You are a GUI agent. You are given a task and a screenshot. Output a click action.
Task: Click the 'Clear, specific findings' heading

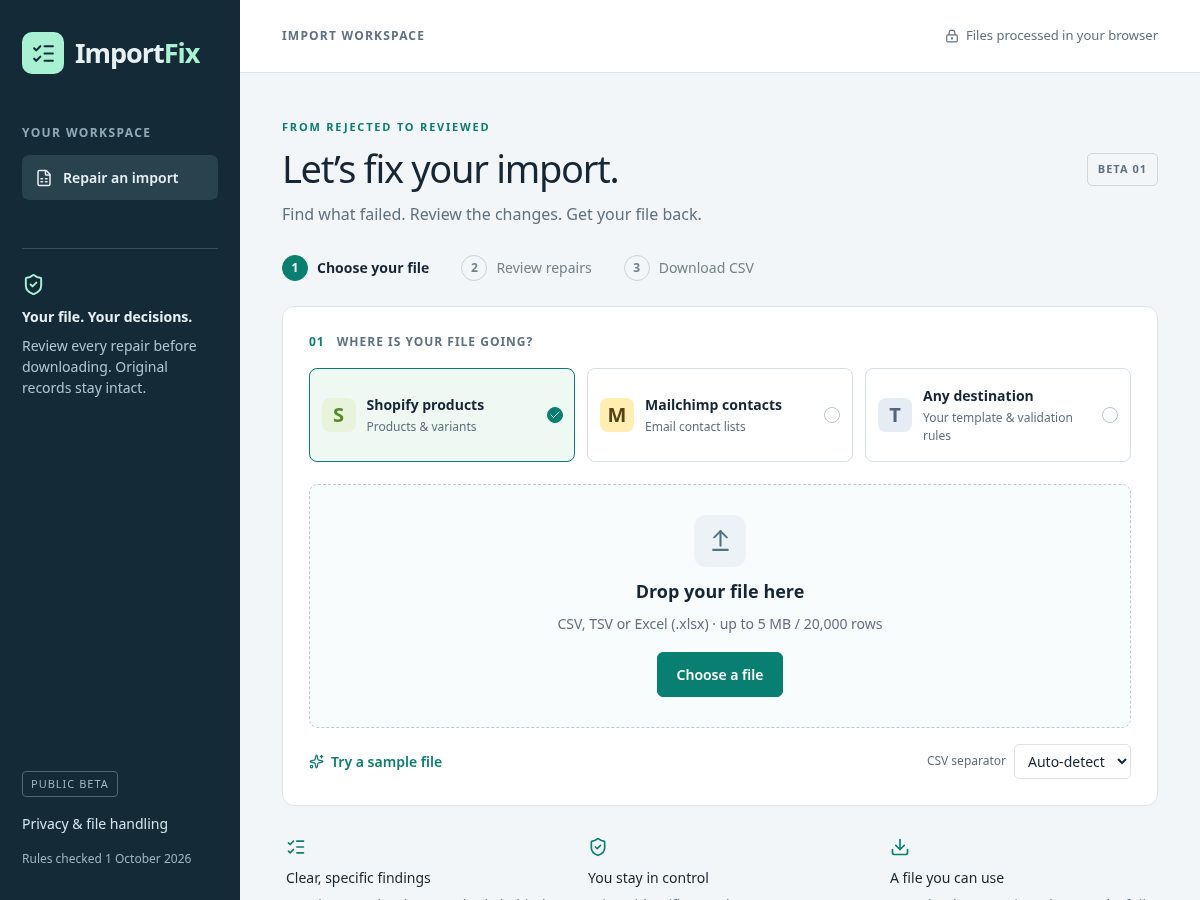[358, 878]
